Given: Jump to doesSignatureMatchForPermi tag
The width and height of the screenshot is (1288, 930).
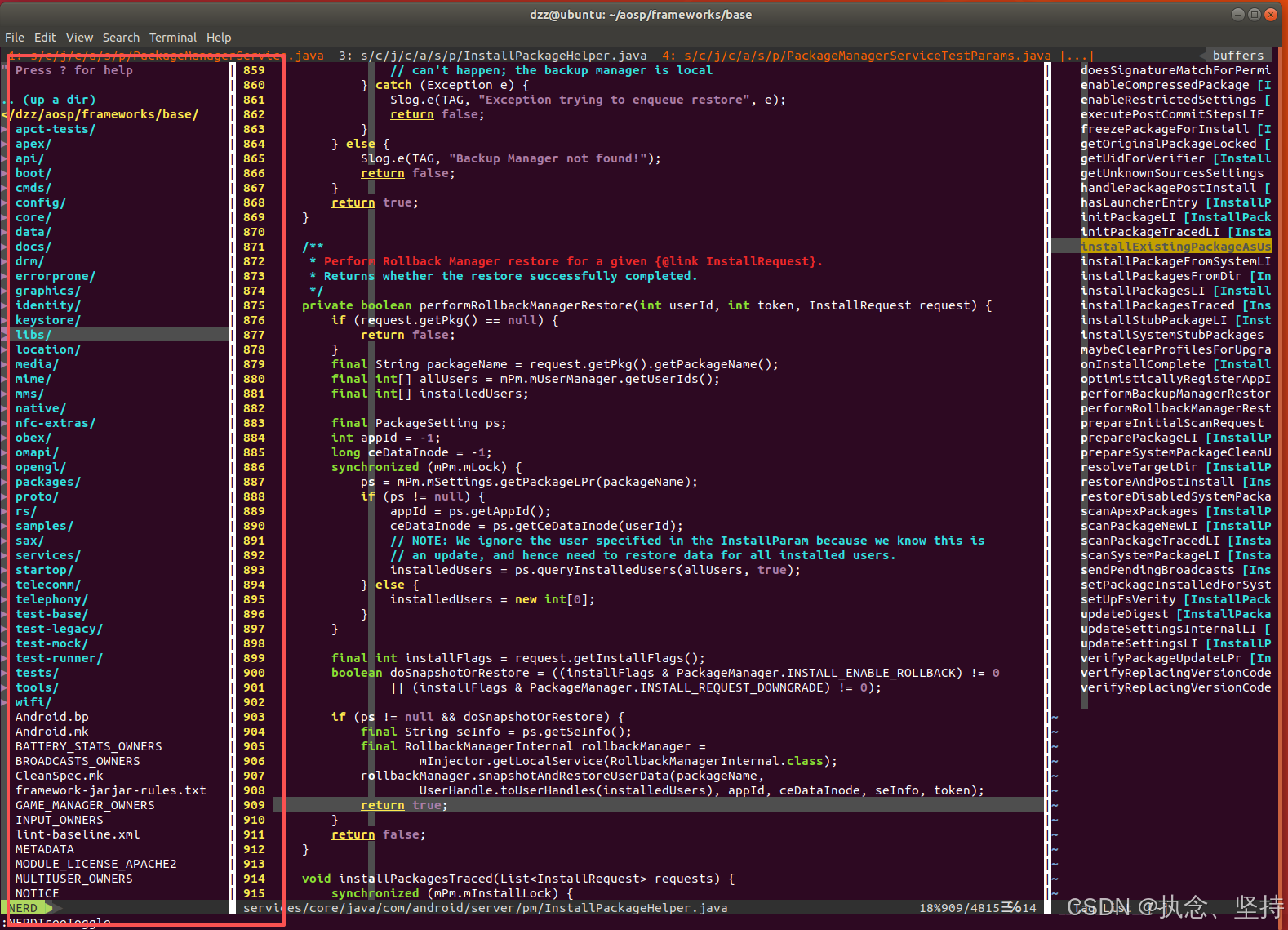Looking at the screenshot, I should (1175, 70).
